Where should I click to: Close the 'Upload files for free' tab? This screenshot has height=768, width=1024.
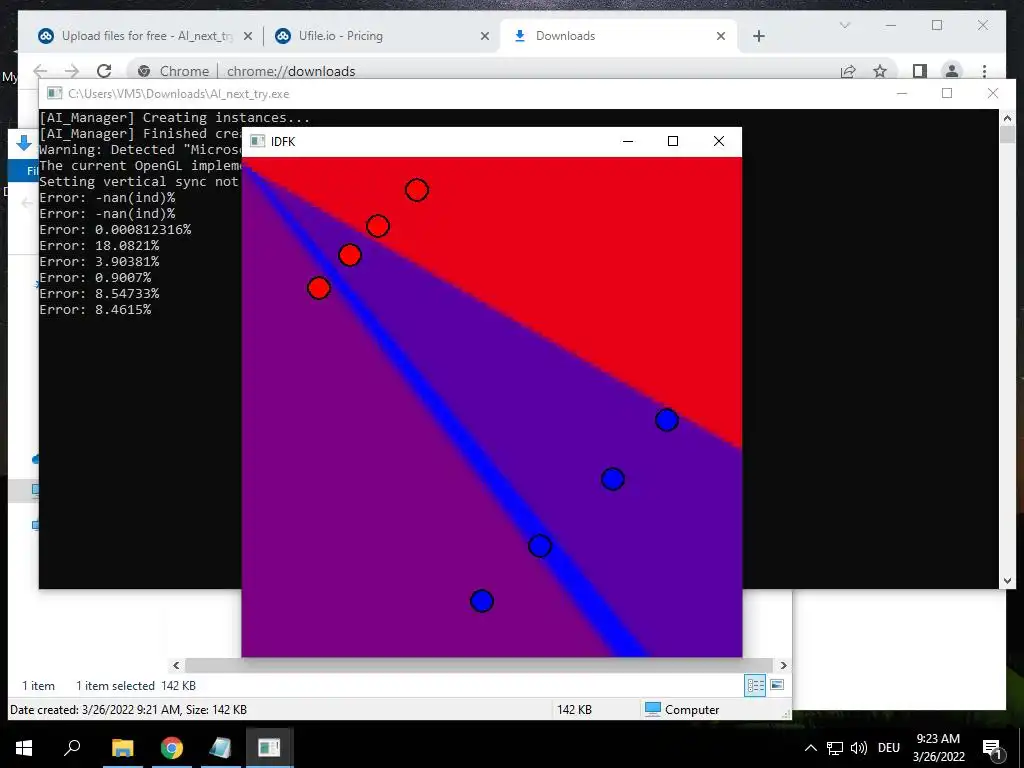[x=248, y=36]
